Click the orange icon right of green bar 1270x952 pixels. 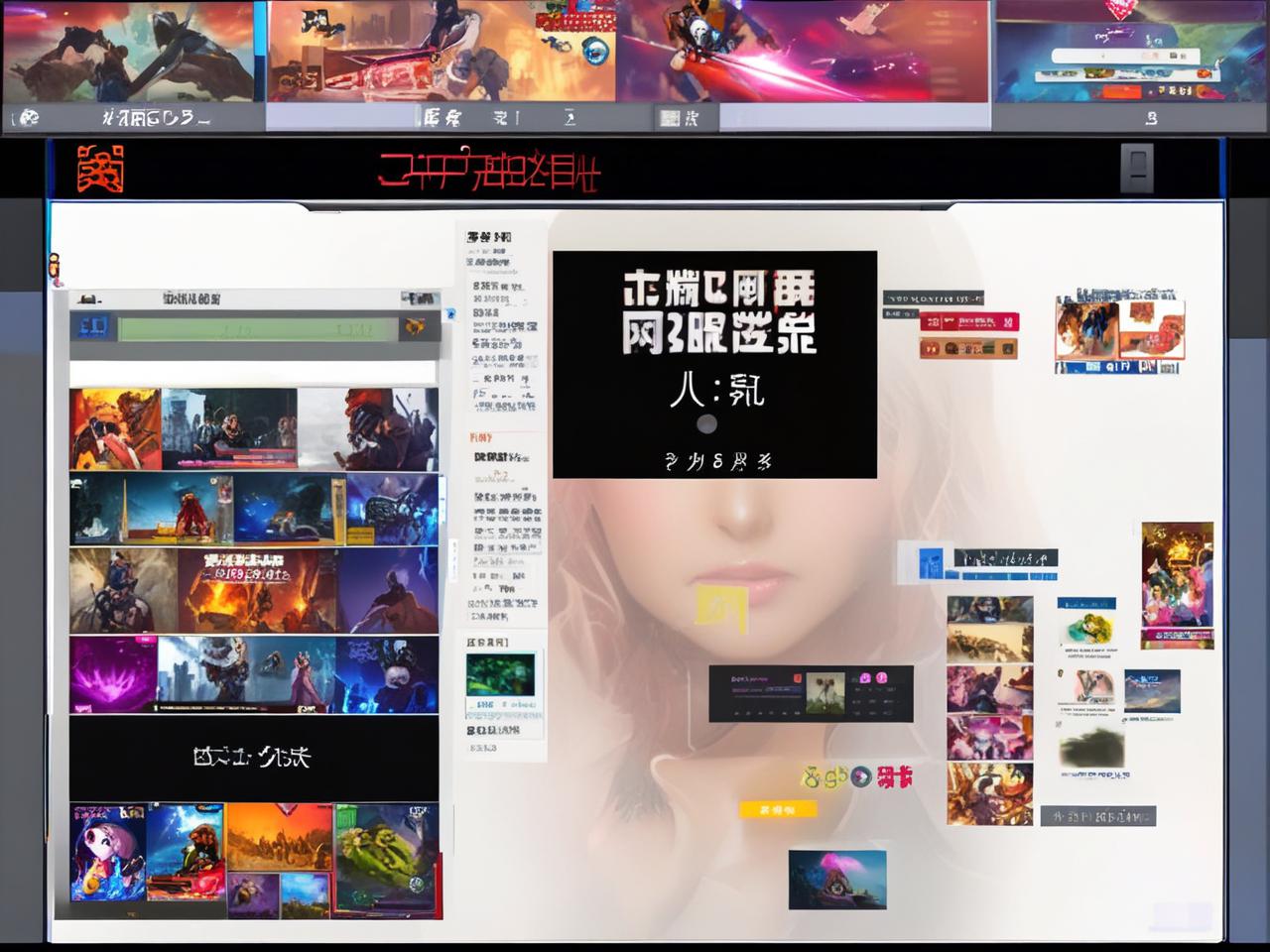tap(415, 327)
